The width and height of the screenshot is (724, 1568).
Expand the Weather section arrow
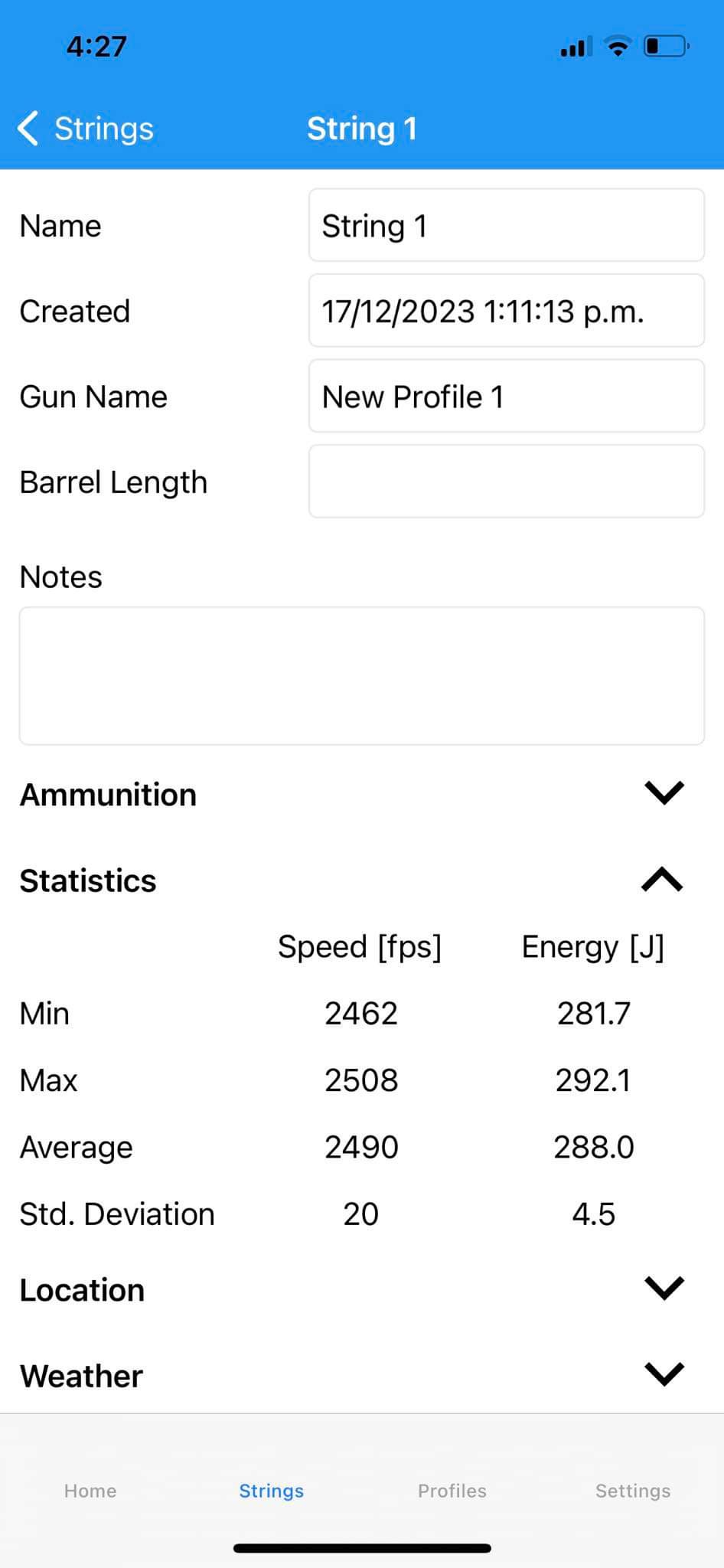click(664, 1374)
